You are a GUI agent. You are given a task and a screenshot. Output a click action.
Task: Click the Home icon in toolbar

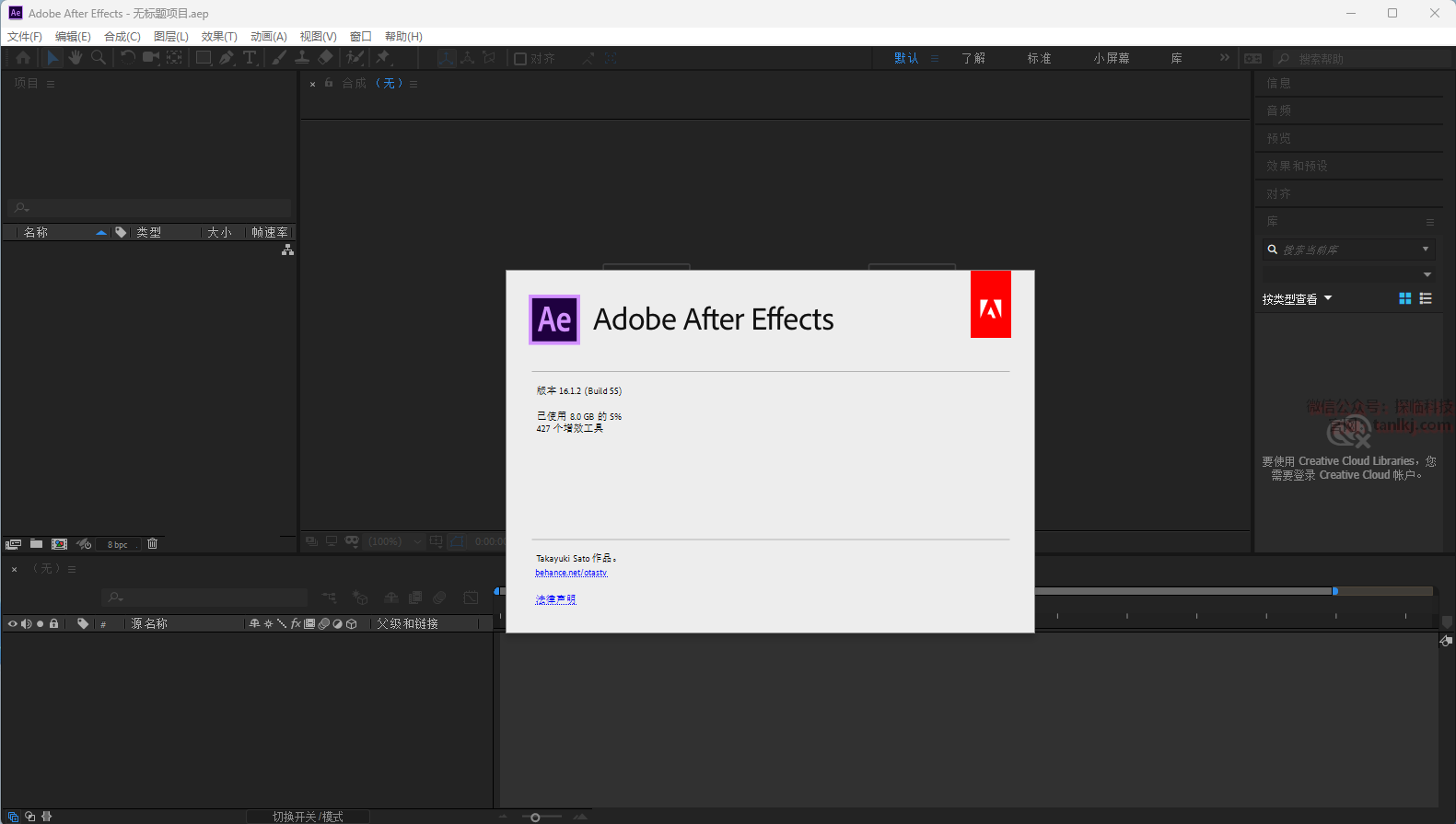click(x=23, y=58)
